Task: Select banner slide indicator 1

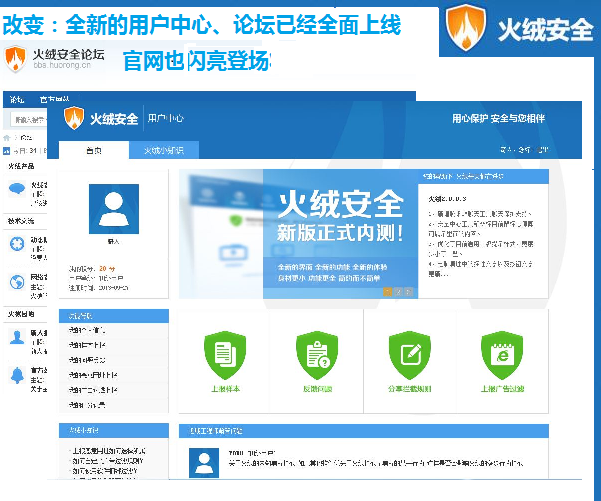Action: pyautogui.click(x=388, y=292)
